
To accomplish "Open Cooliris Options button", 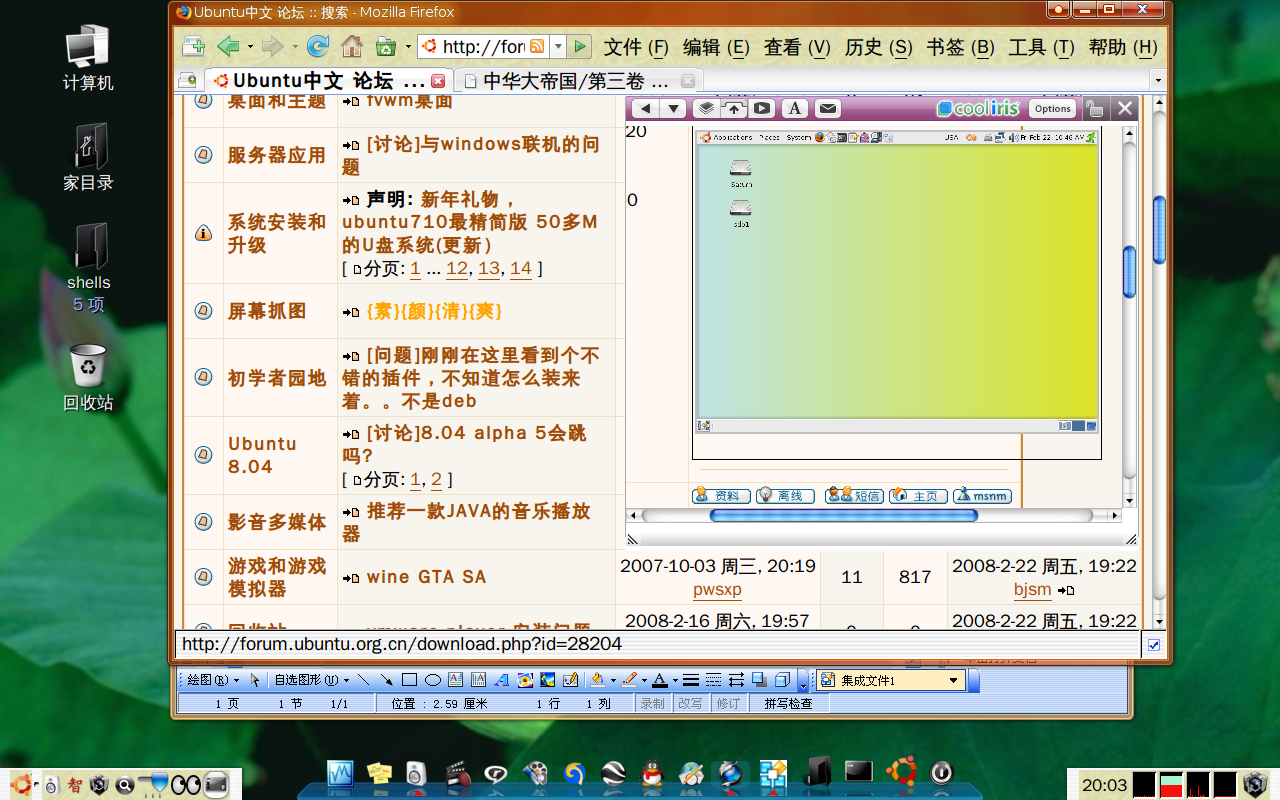I will (1052, 109).
